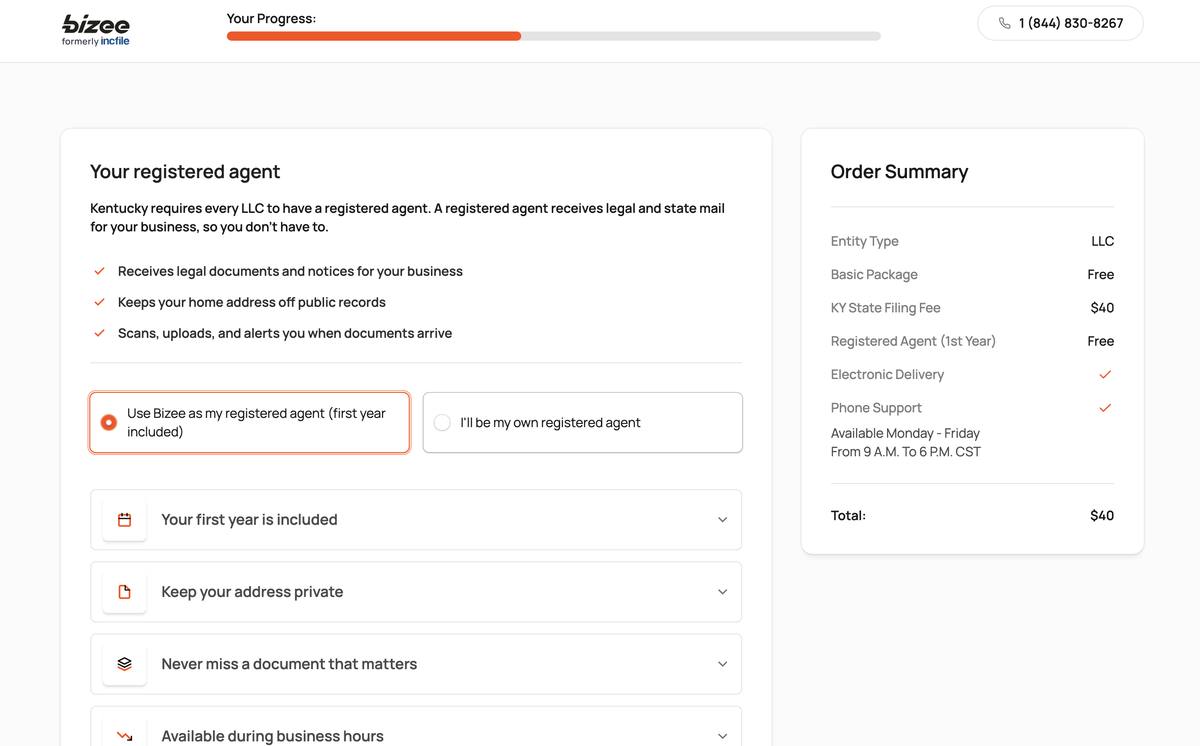The width and height of the screenshot is (1200, 746).
Task: Click the trend arrow icon on business hours row
Action: click(x=125, y=736)
